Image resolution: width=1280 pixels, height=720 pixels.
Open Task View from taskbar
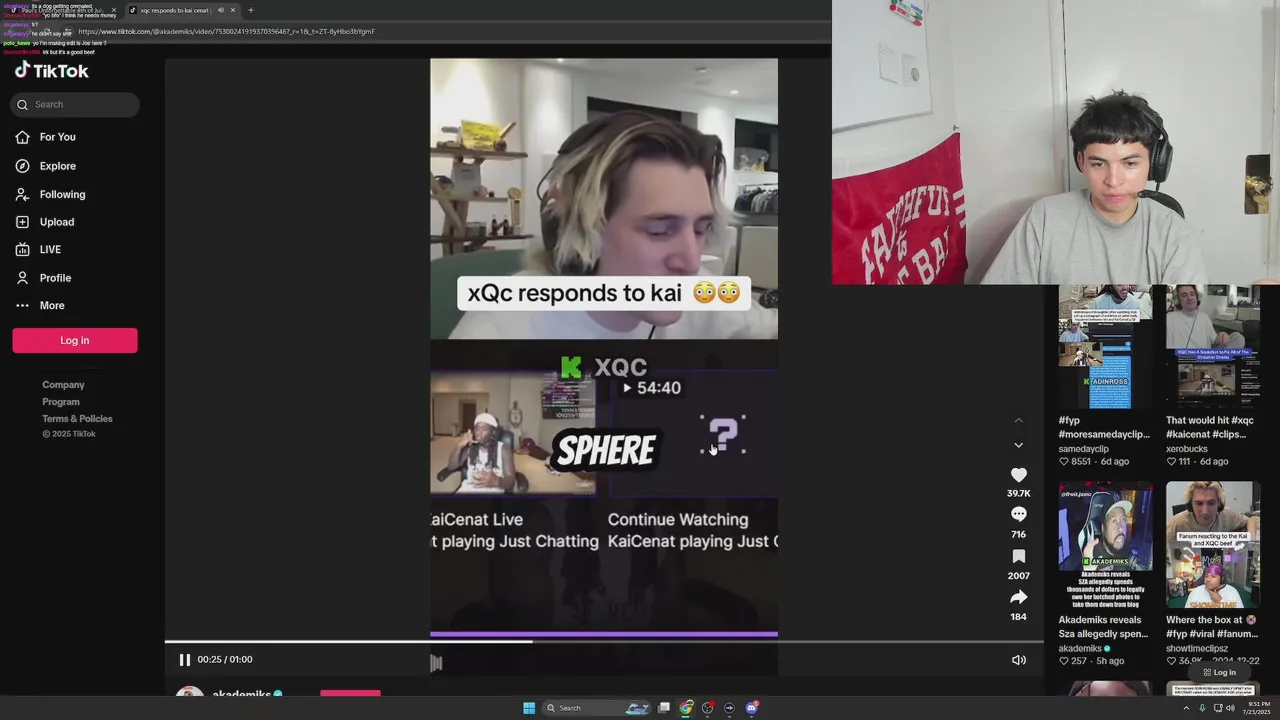(x=664, y=708)
